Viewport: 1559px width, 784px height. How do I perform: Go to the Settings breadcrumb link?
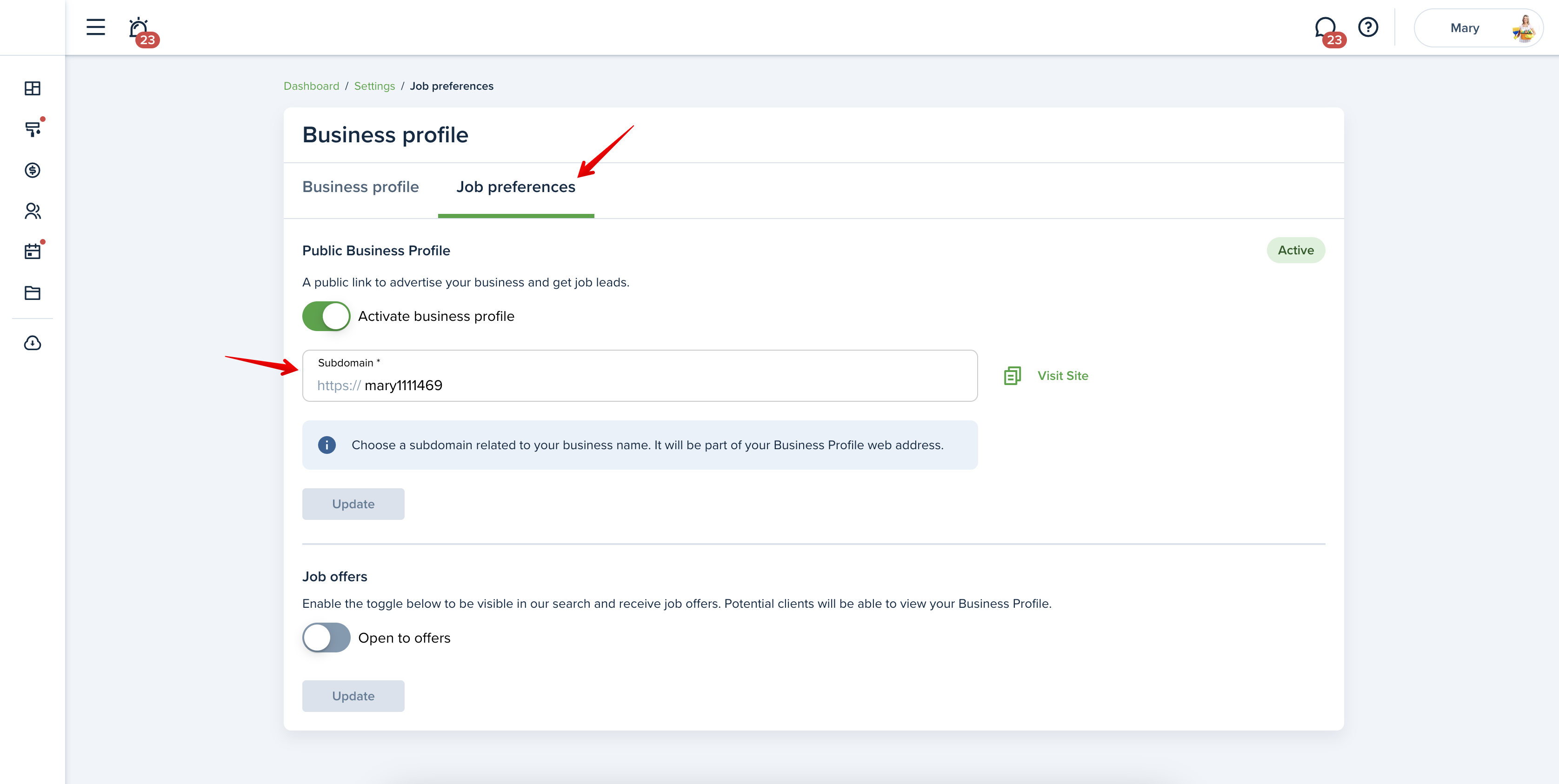pyautogui.click(x=374, y=86)
